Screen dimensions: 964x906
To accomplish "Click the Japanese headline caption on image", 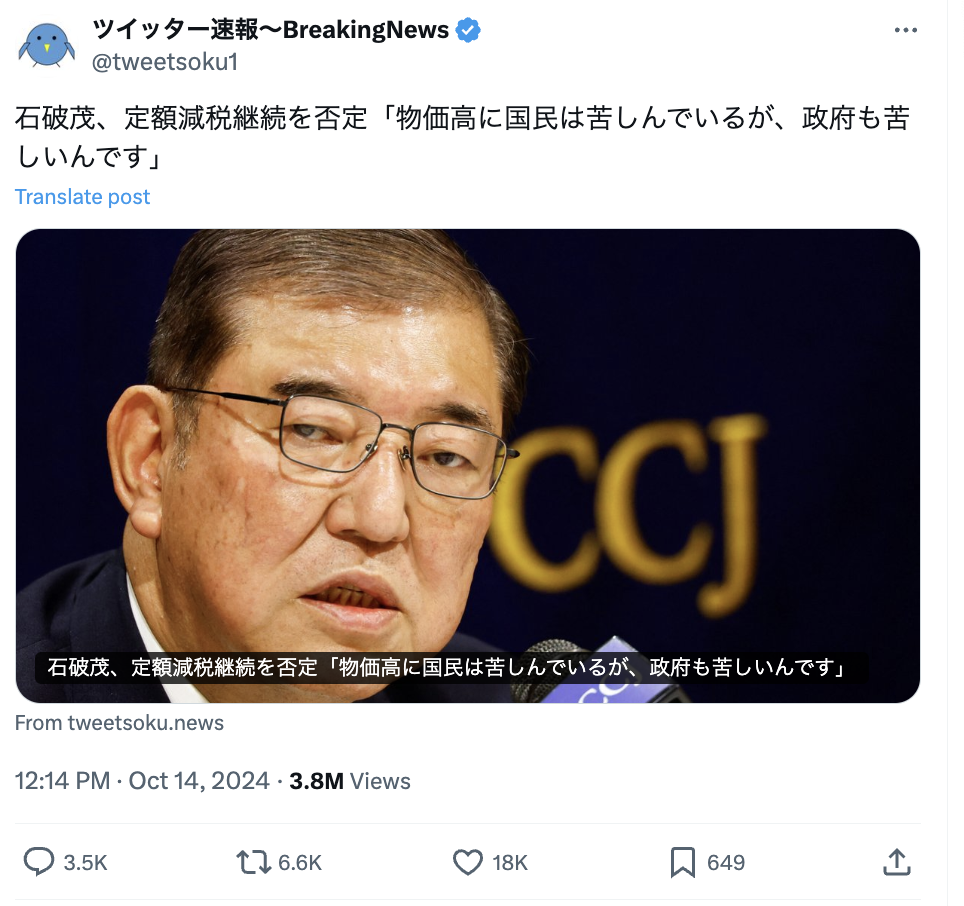I will coord(448,667).
